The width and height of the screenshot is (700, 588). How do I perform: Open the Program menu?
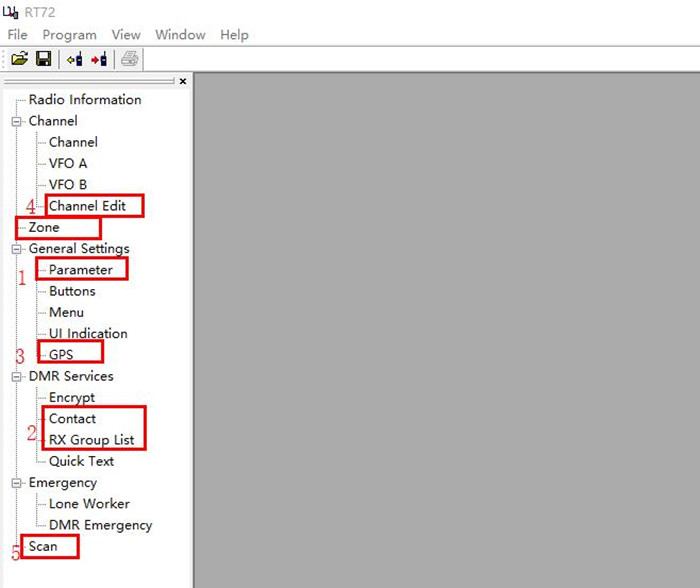(x=69, y=35)
